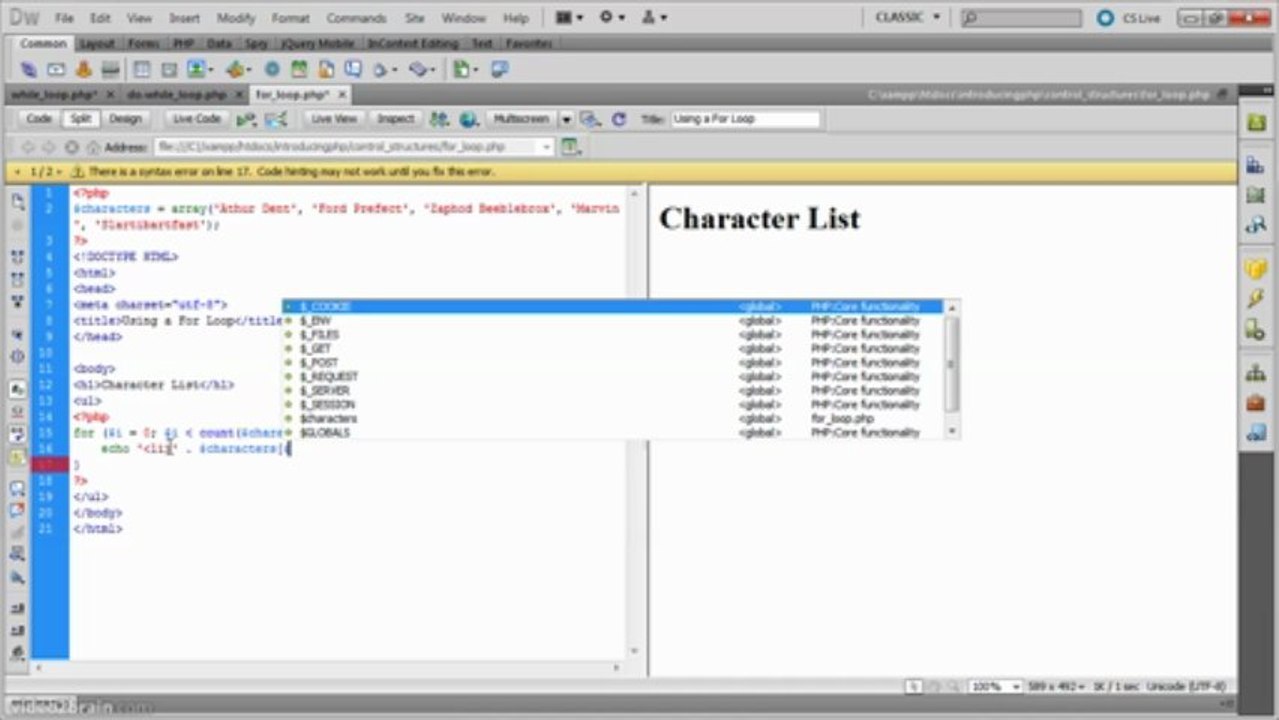
Task: Click the Tag Chooser icon
Action: coord(499,69)
